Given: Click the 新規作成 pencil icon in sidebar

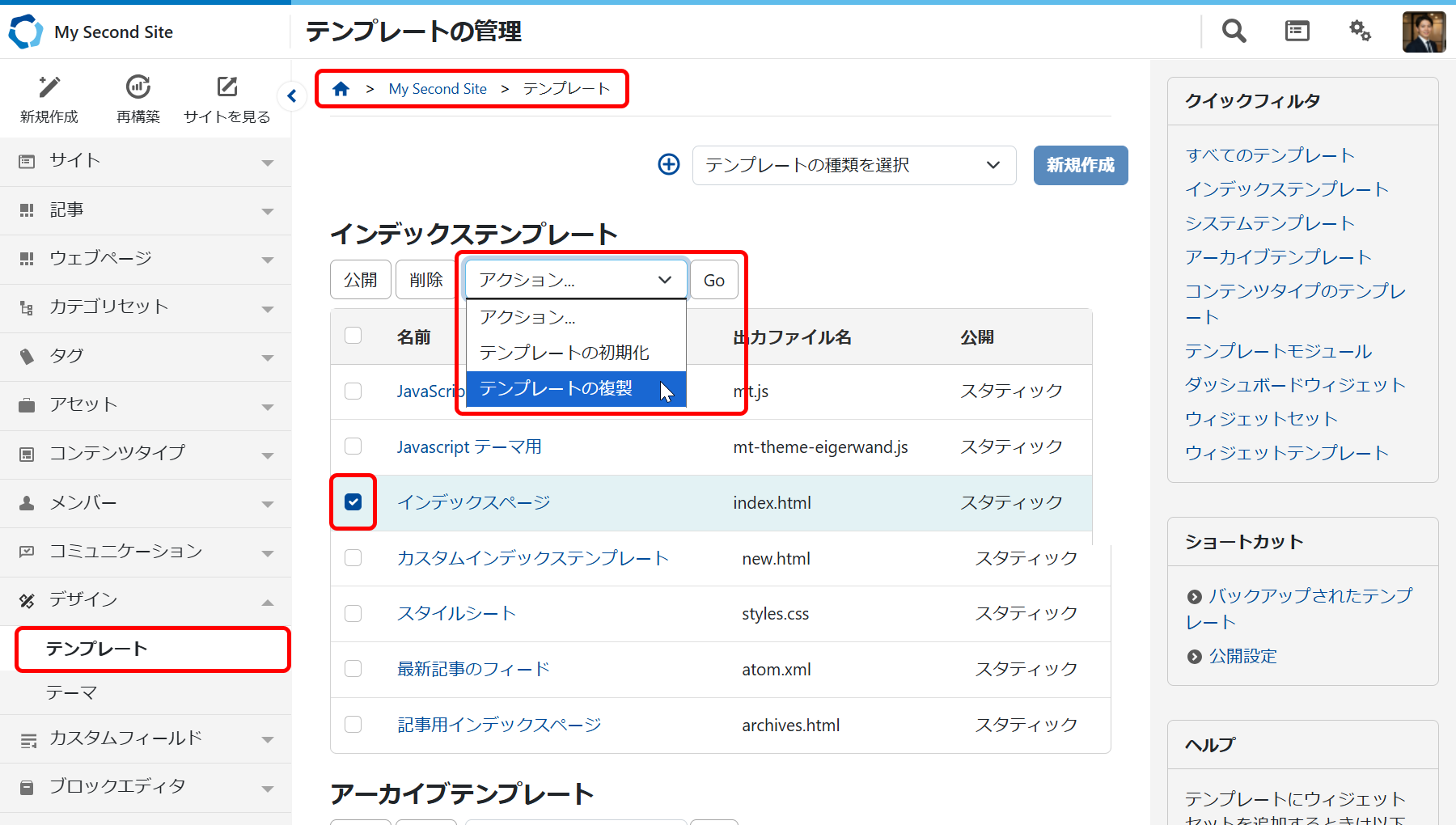Looking at the screenshot, I should [49, 87].
